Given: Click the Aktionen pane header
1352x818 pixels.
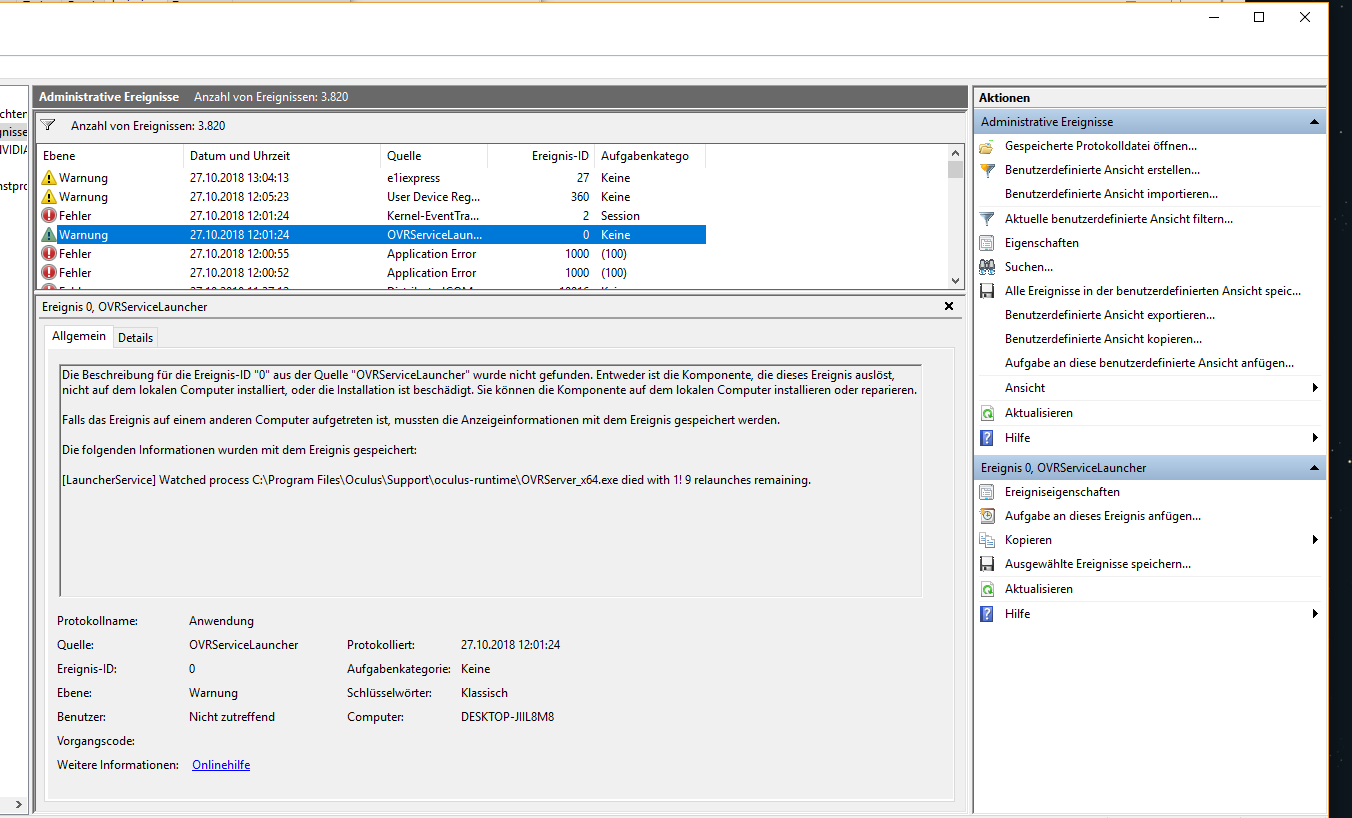Looking at the screenshot, I should tap(1150, 98).
